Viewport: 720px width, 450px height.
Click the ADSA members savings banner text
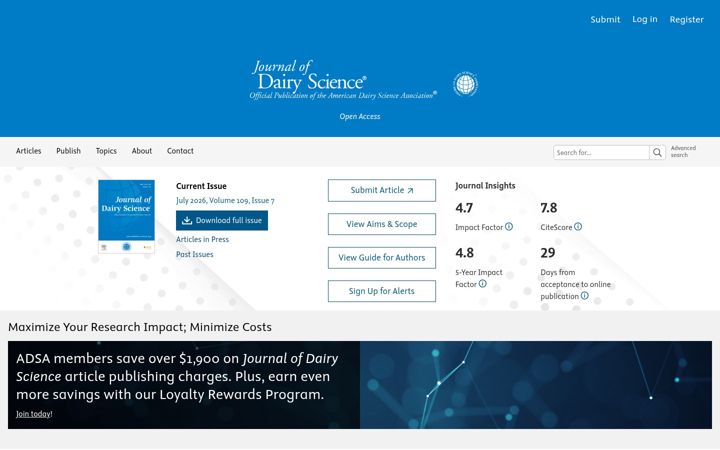[177, 377]
